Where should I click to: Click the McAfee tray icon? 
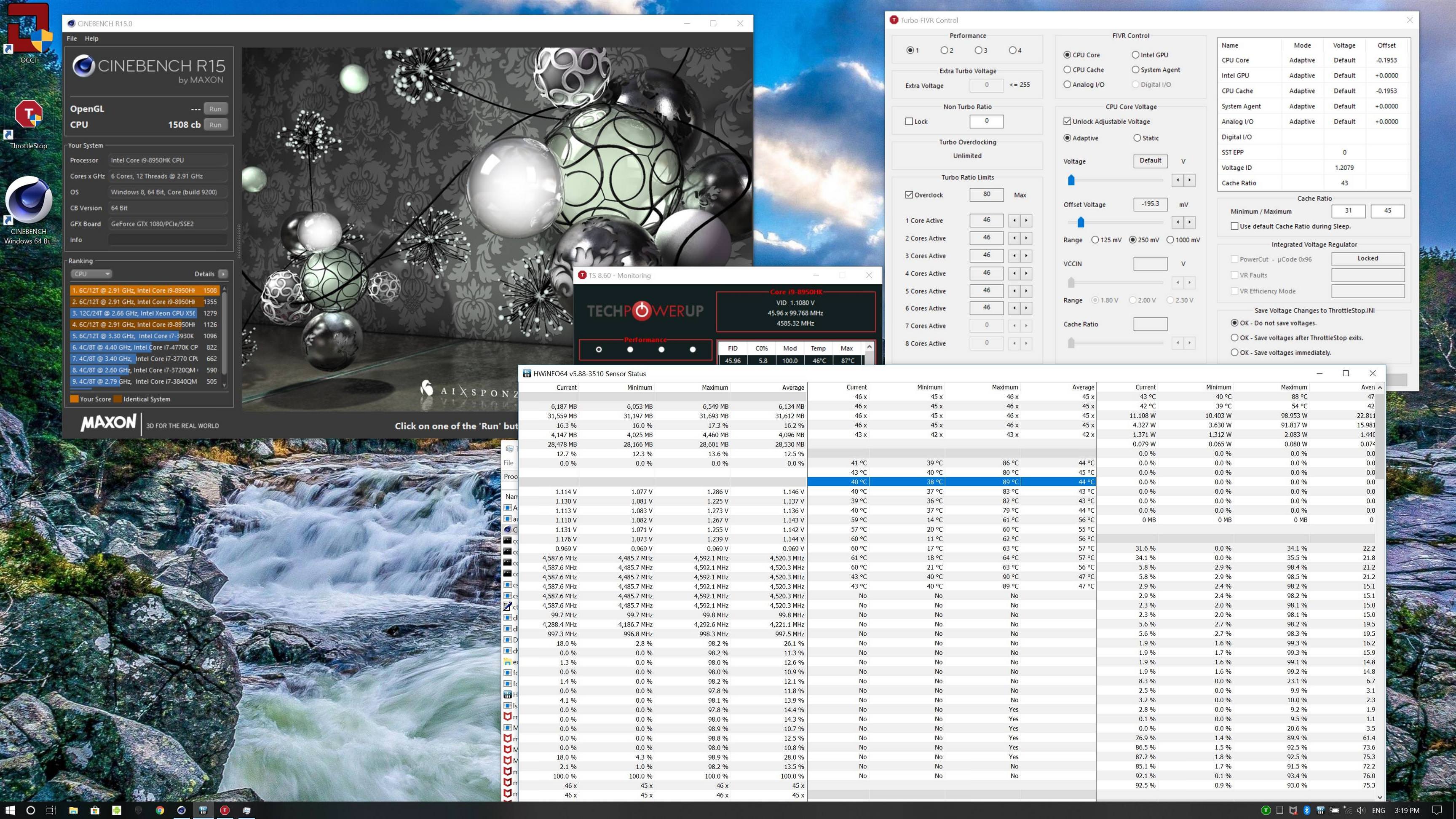pos(1293,810)
